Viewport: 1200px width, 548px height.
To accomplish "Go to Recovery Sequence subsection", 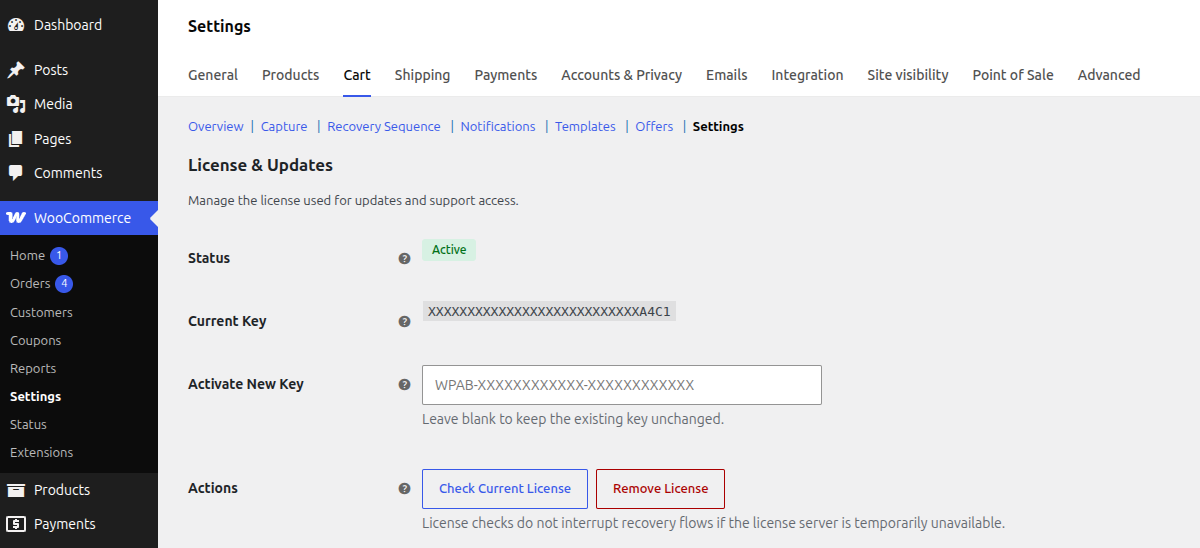I will (384, 127).
